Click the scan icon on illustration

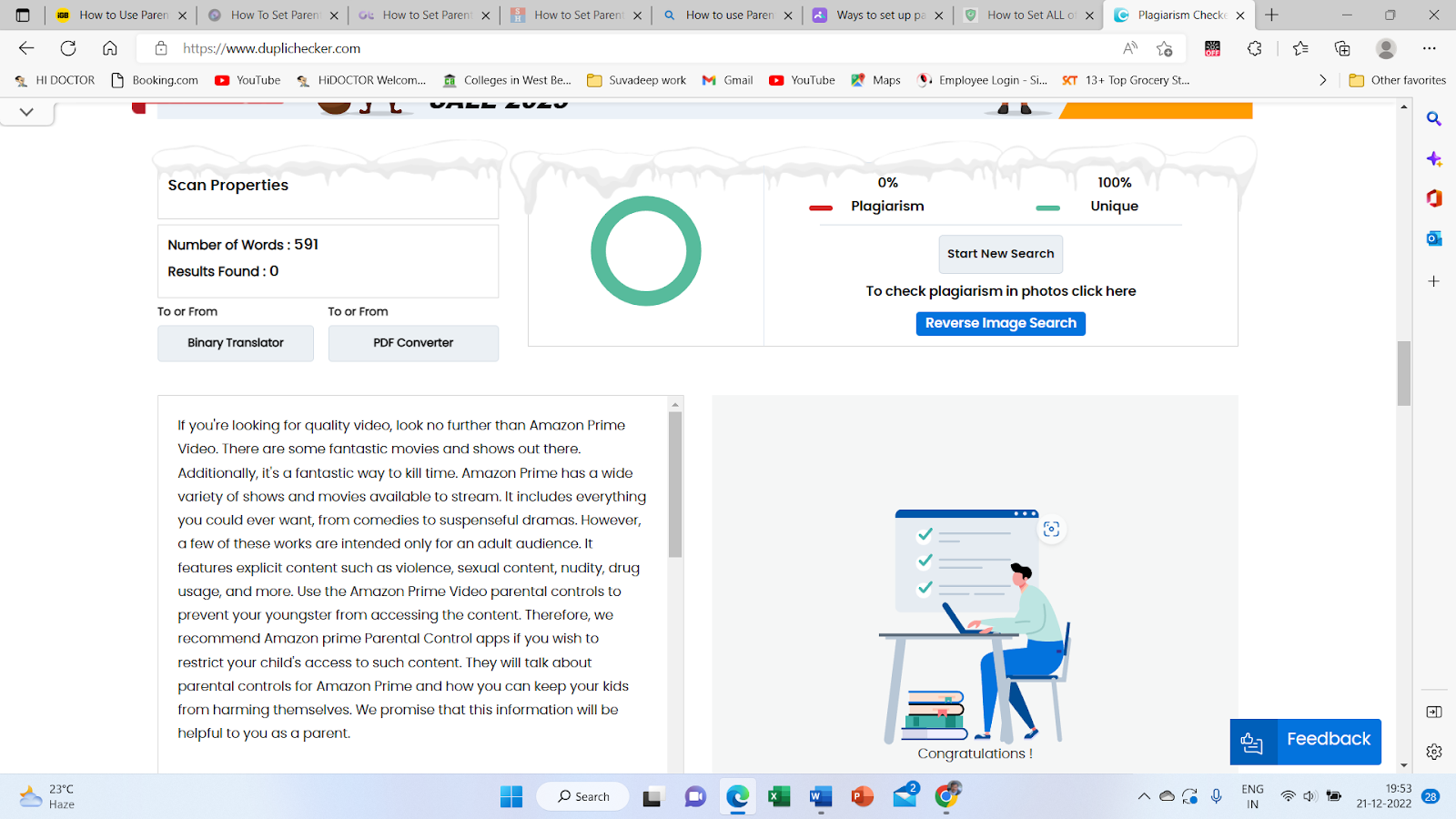(x=1051, y=529)
